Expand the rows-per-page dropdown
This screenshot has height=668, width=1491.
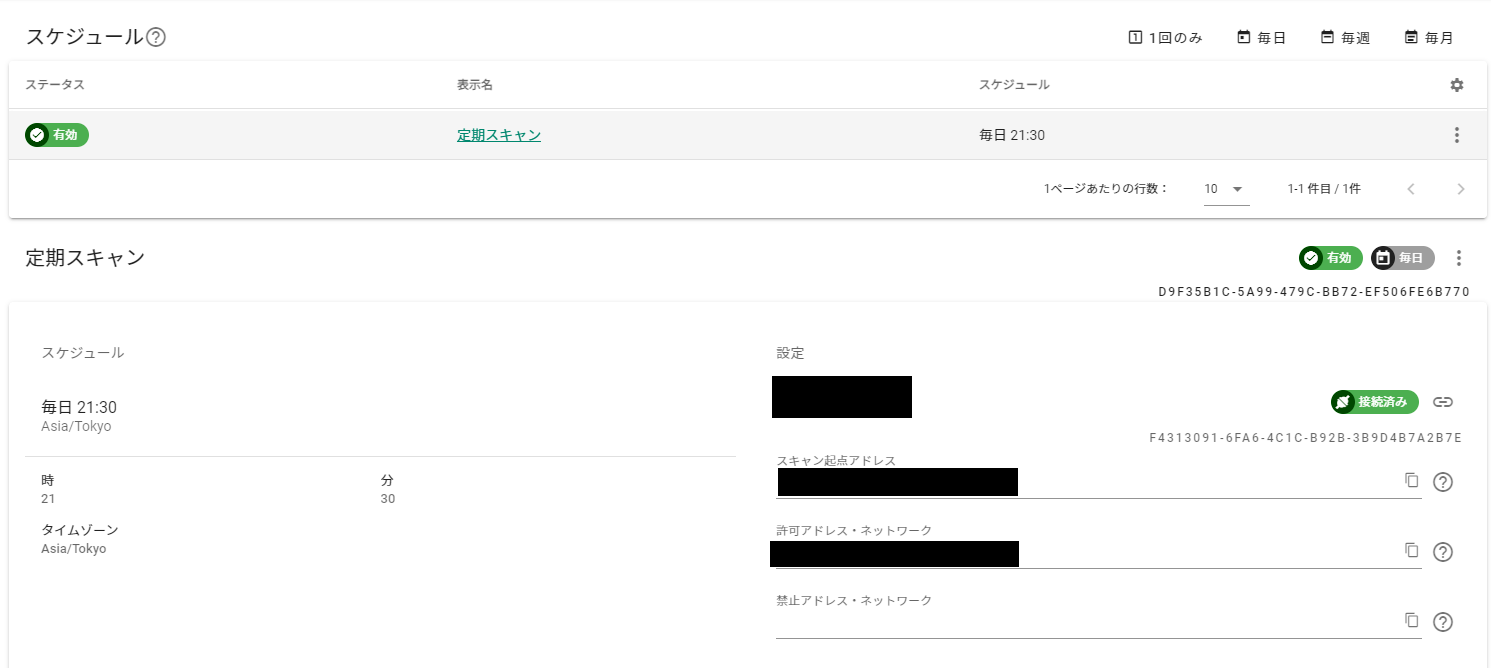[x=1226, y=189]
